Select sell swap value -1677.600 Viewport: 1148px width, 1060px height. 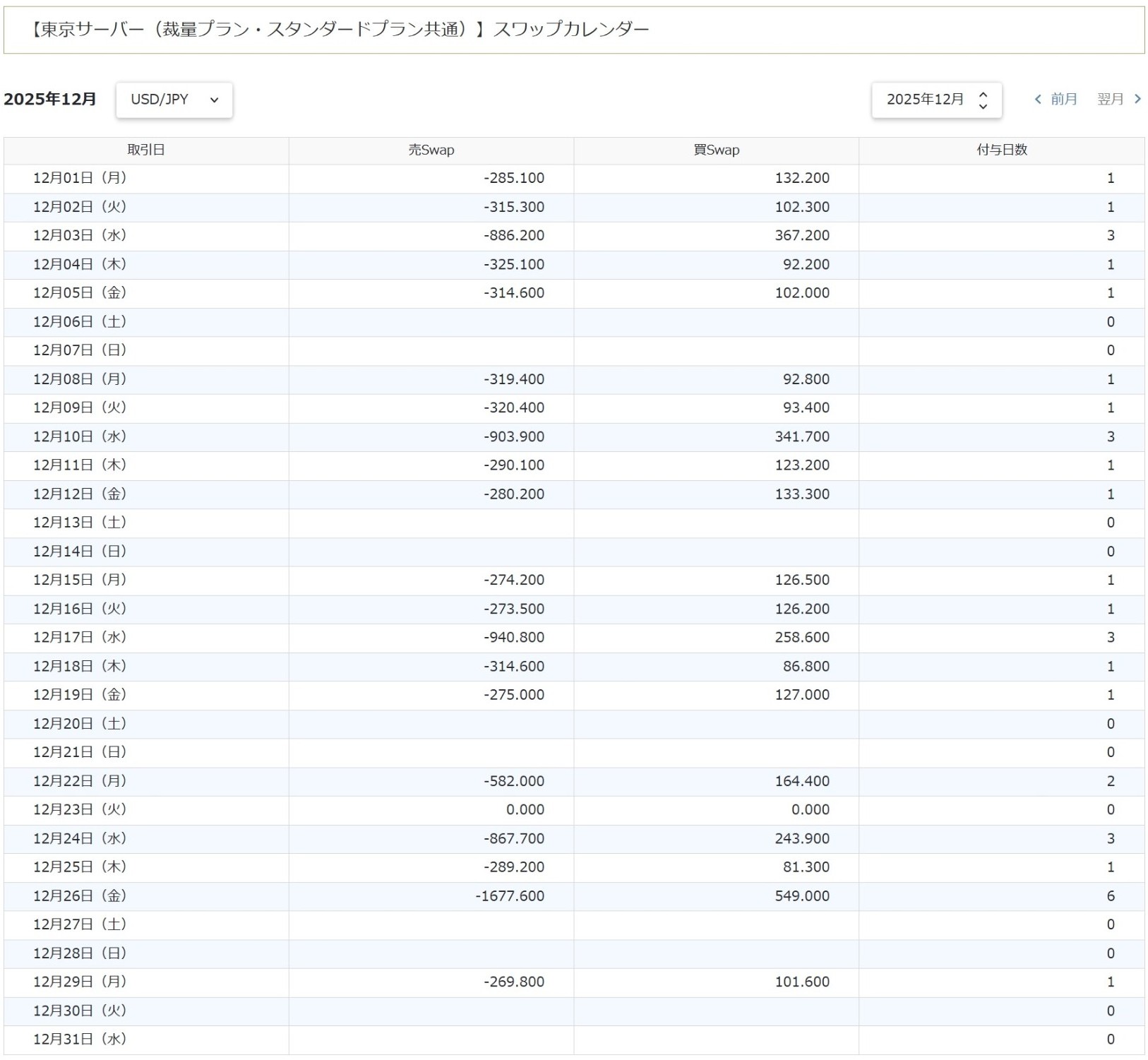click(x=510, y=896)
